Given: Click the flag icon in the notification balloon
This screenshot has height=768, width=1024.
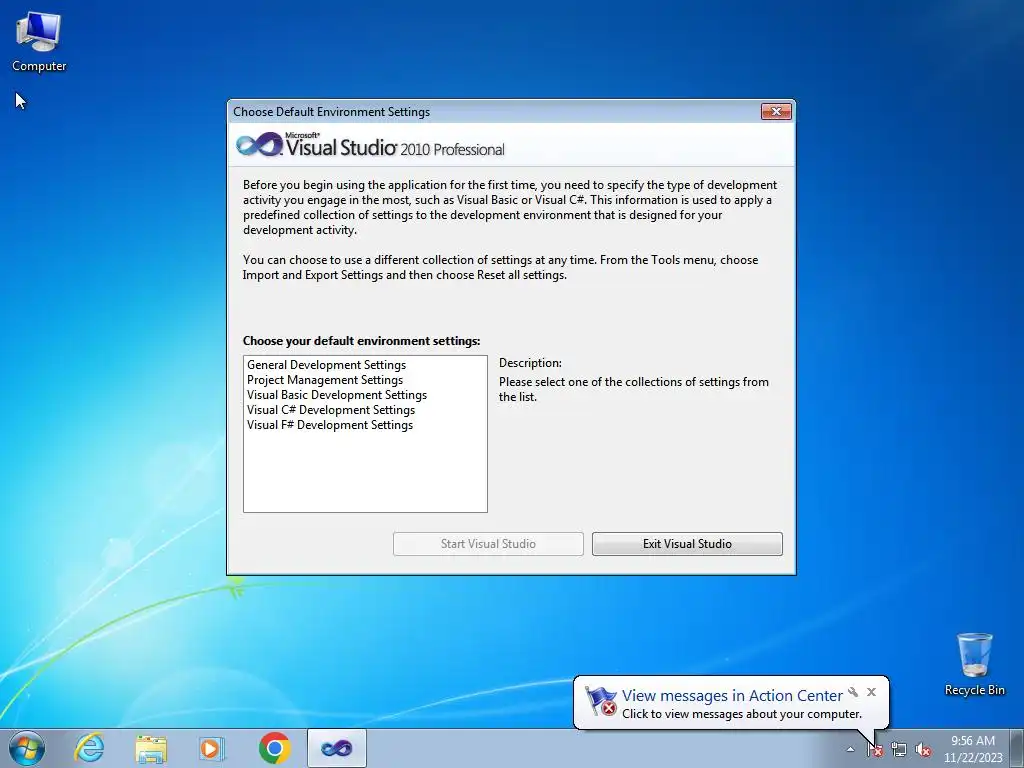Looking at the screenshot, I should click(x=600, y=701).
